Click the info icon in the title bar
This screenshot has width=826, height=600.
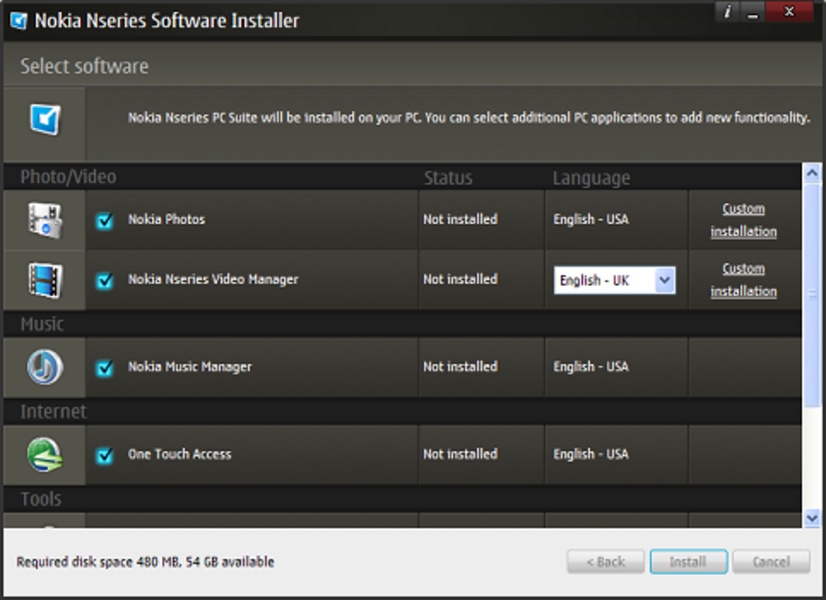pos(727,12)
